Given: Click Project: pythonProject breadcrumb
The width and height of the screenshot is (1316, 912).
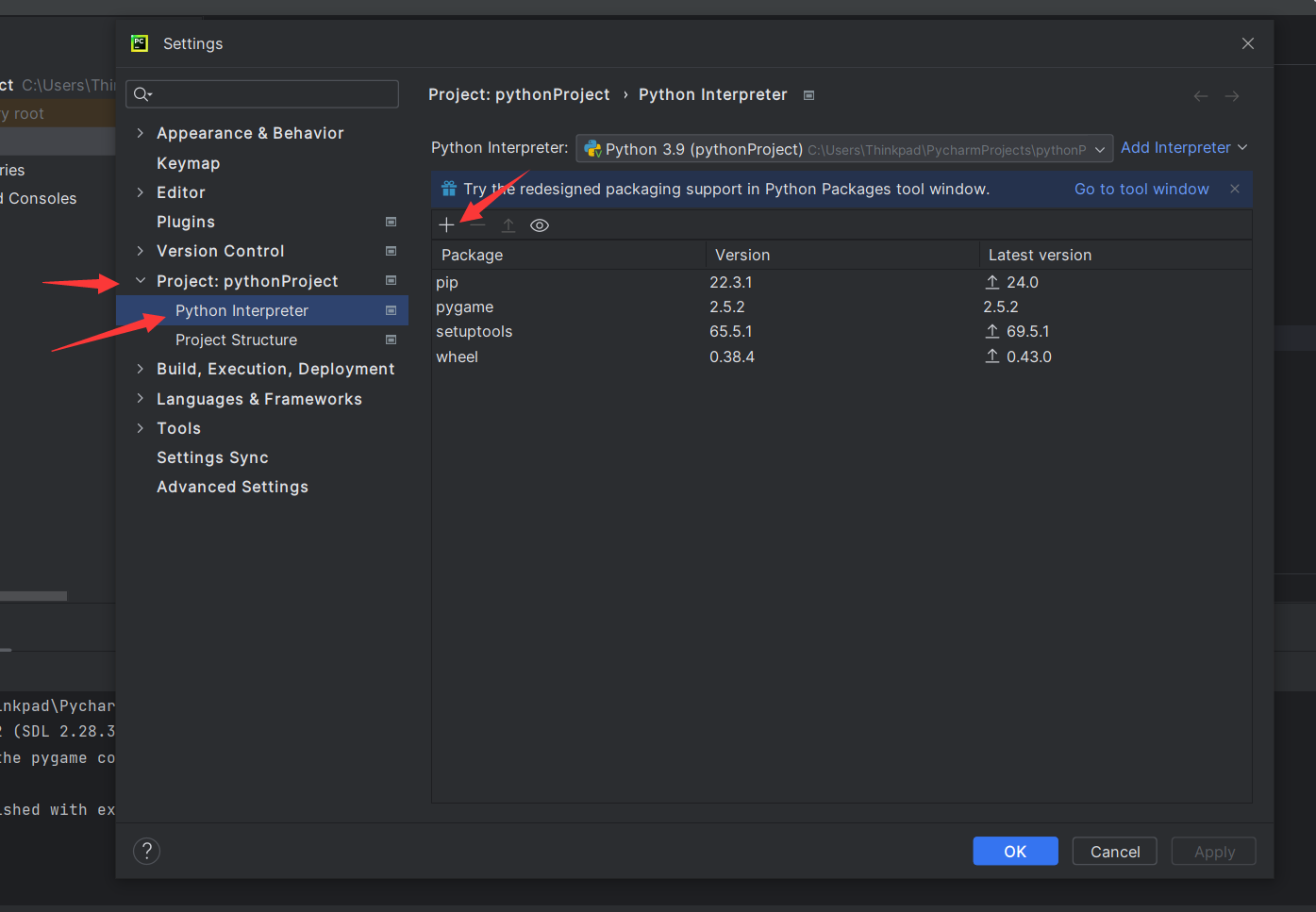Looking at the screenshot, I should [519, 94].
